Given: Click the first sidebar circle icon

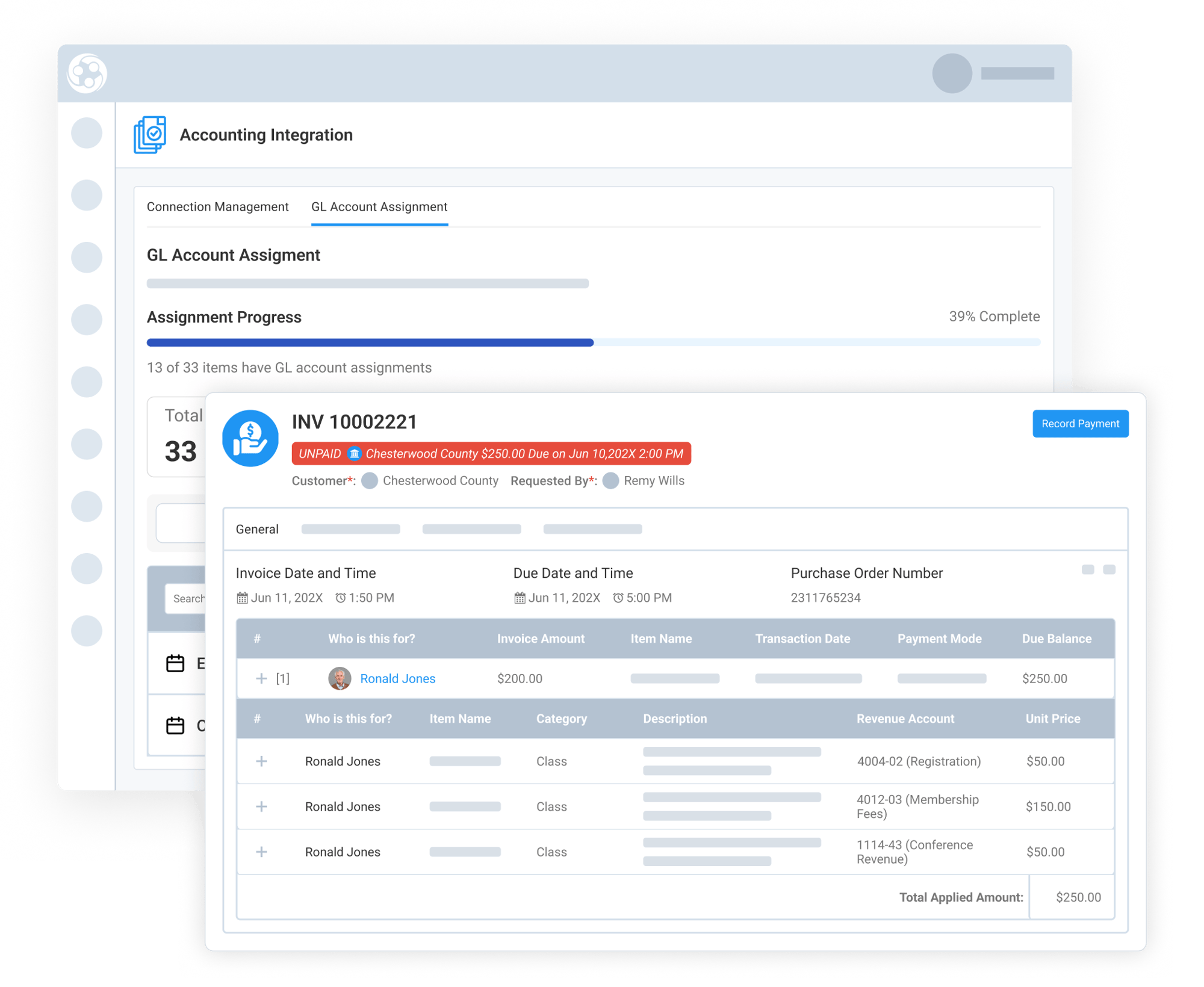Looking at the screenshot, I should click(x=87, y=133).
